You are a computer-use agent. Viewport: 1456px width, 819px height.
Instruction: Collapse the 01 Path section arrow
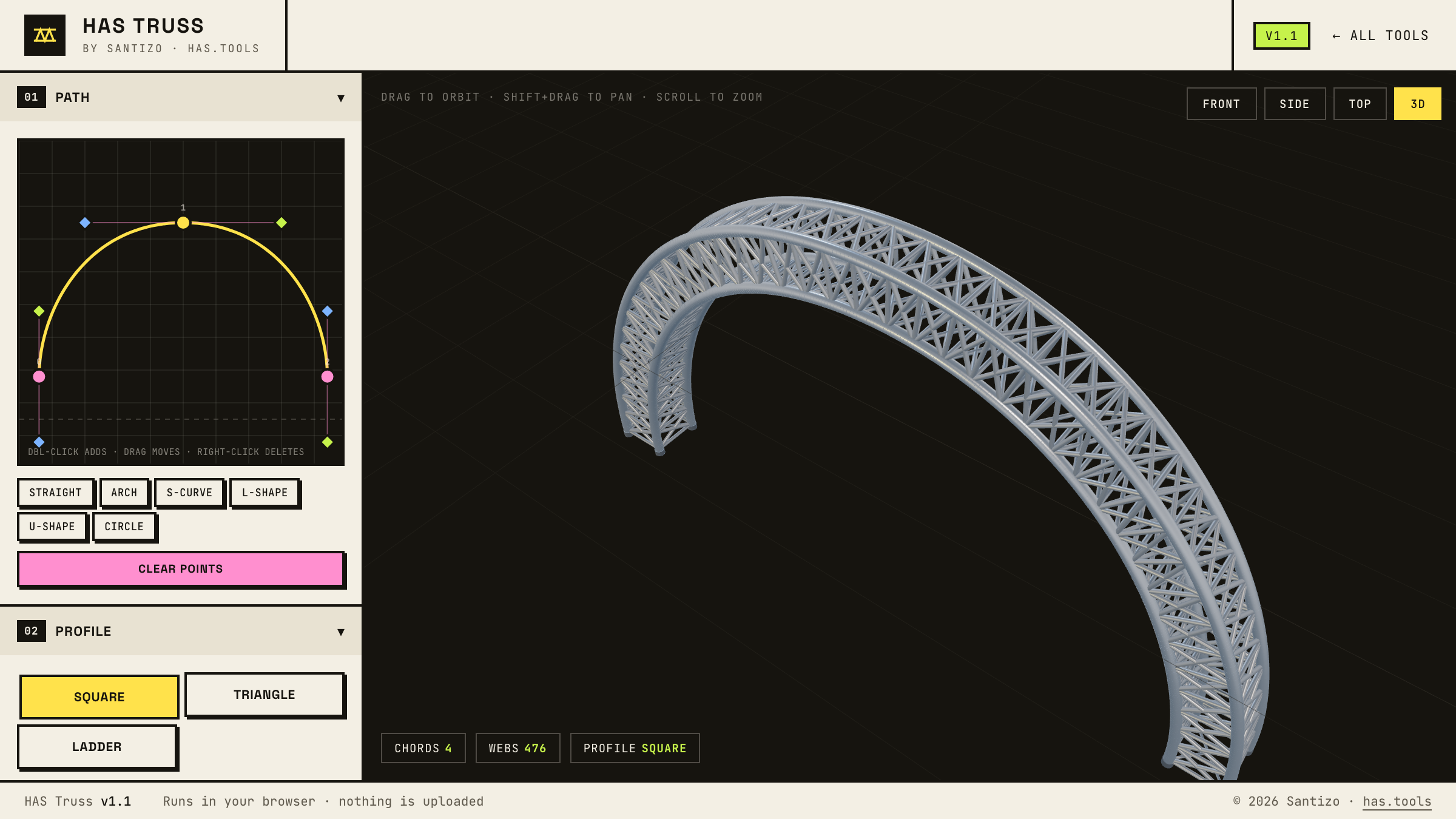coord(341,98)
